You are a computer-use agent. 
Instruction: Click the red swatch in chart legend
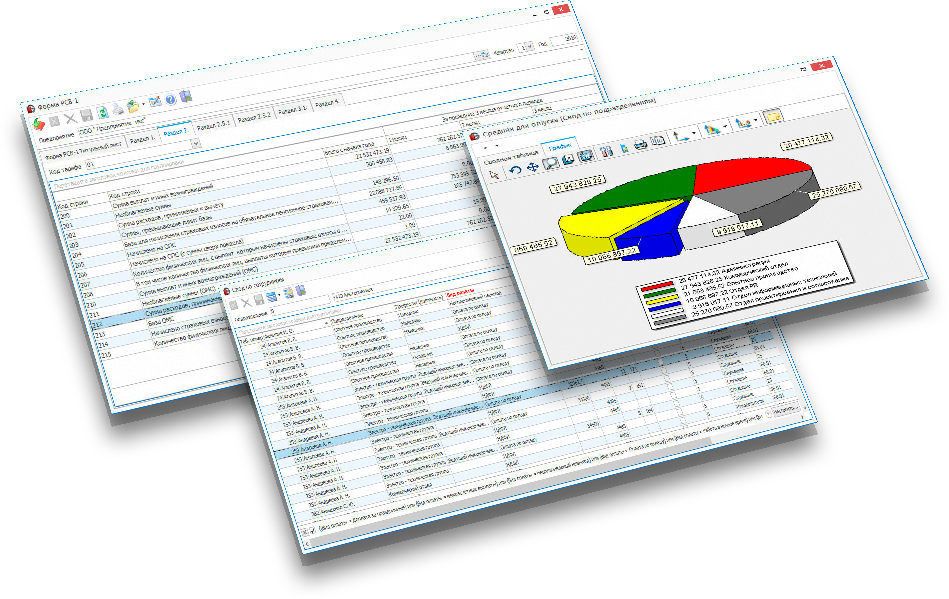tap(656, 286)
